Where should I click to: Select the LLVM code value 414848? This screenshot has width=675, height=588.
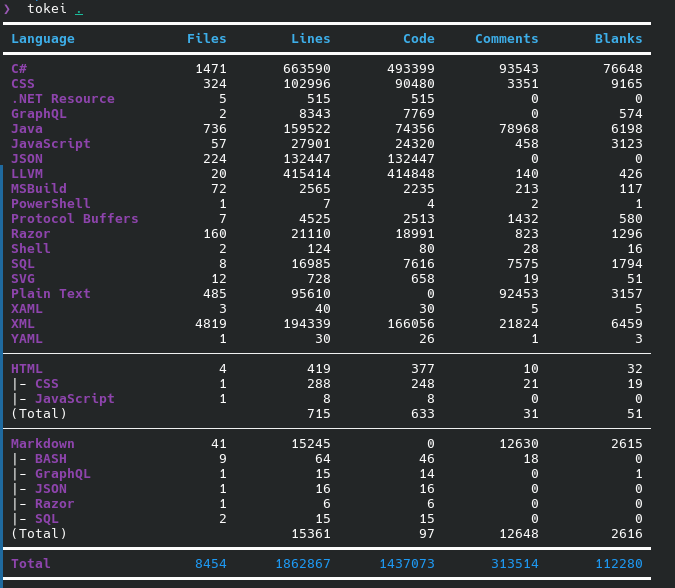411,173
